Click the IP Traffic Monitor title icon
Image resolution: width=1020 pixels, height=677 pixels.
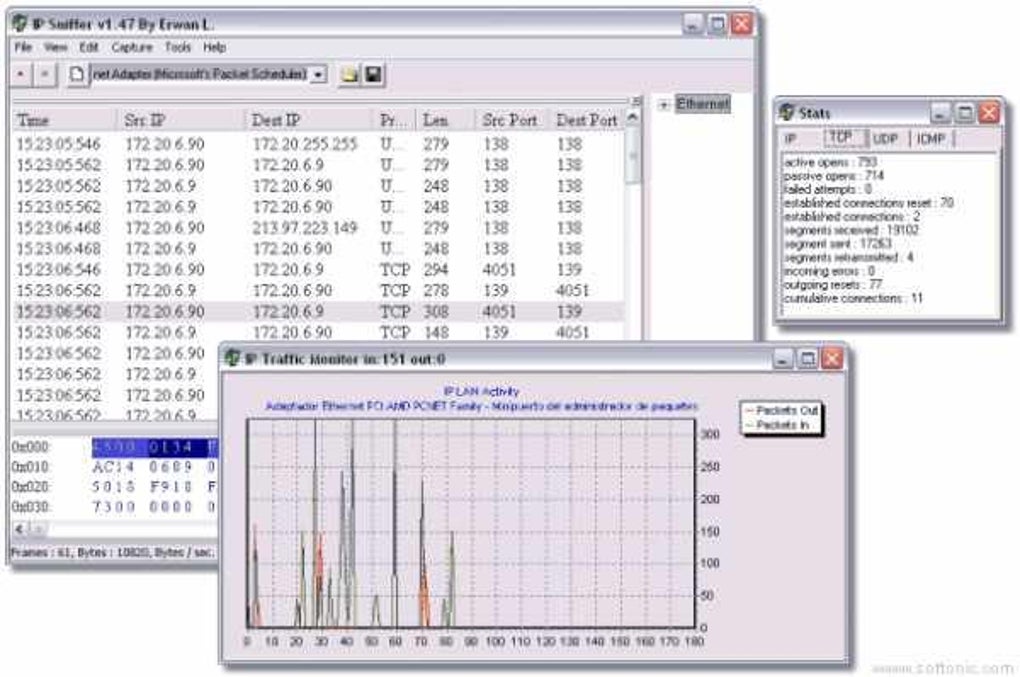click(232, 358)
